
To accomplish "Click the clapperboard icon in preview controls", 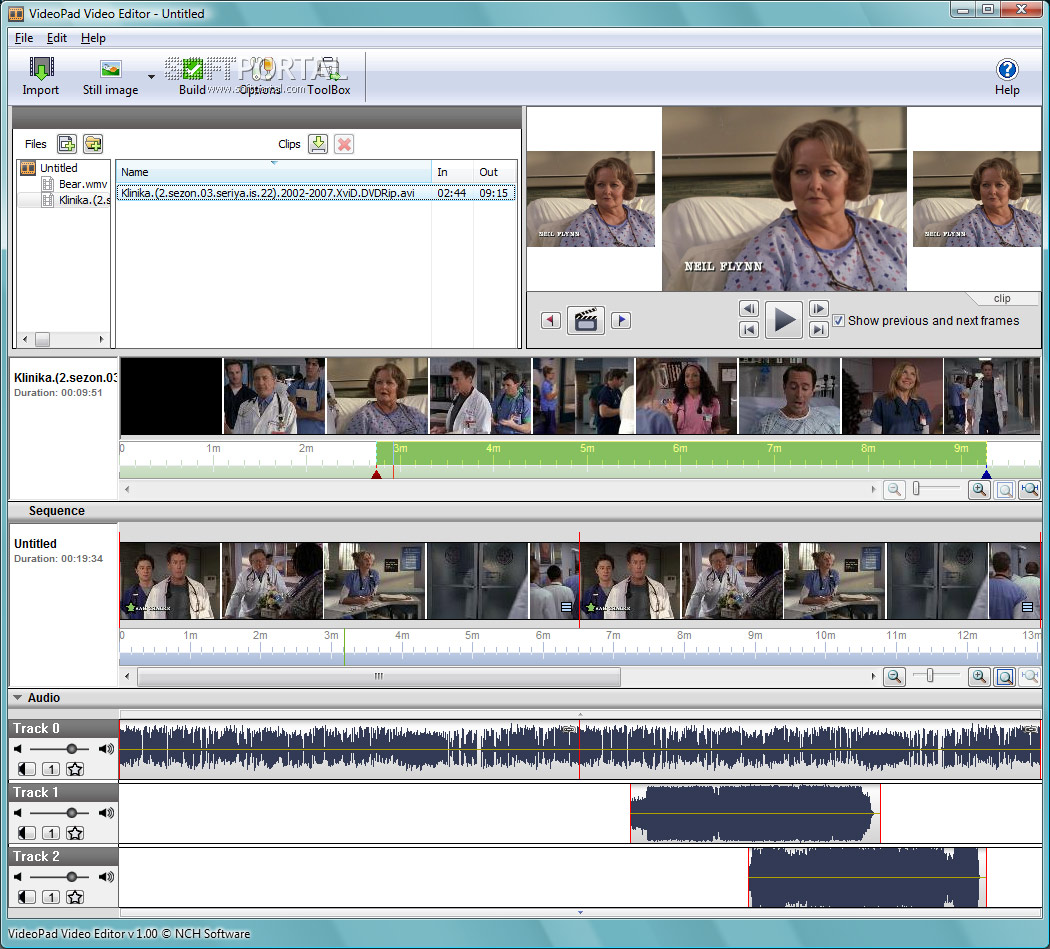I will 585,320.
